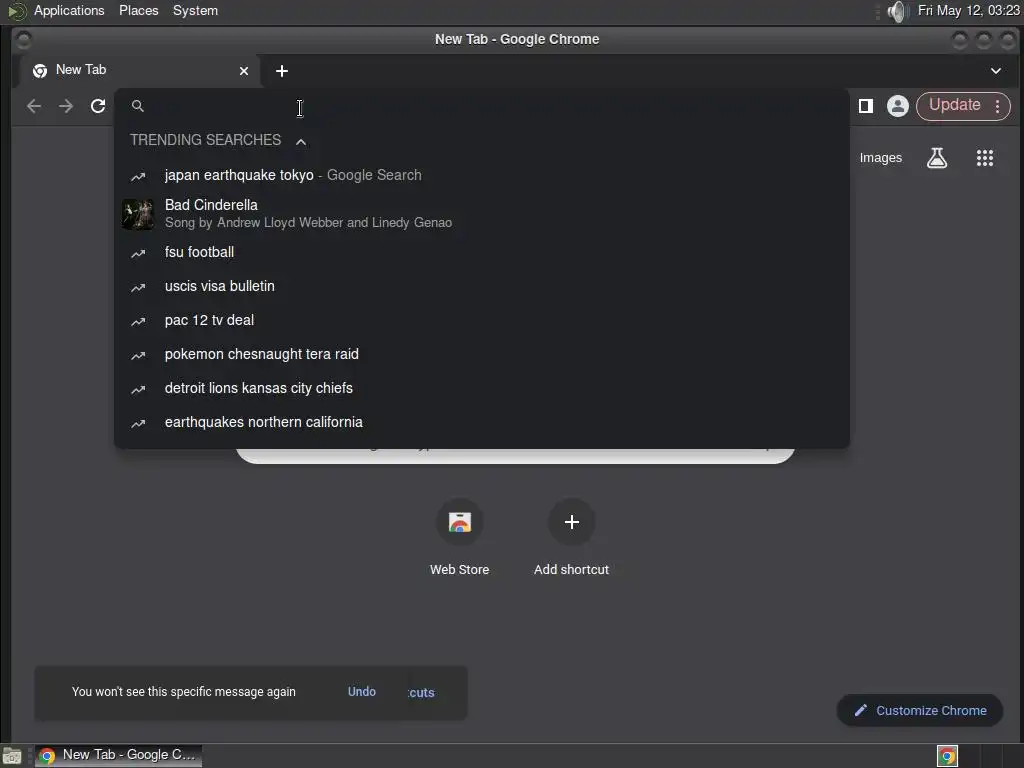Open the Web Store shortcut icon
The height and width of the screenshot is (768, 1024).
click(460, 522)
